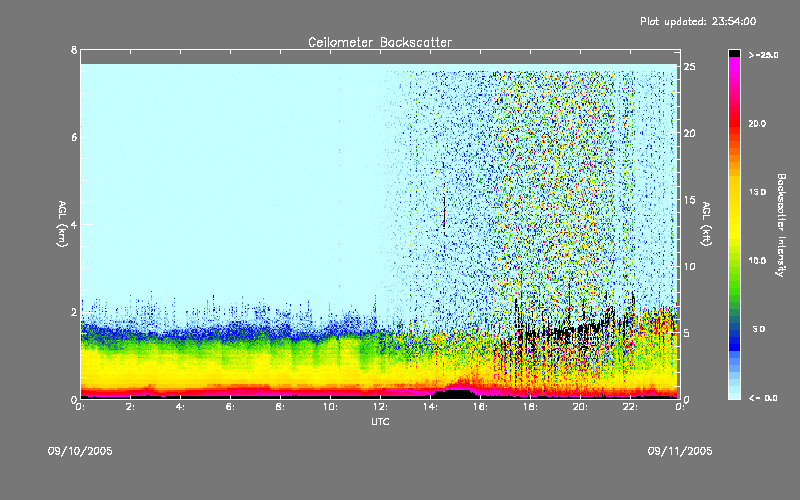The height and width of the screenshot is (500, 800).
Task: Click the colorbar '10.0' tick label
Action: [757, 260]
